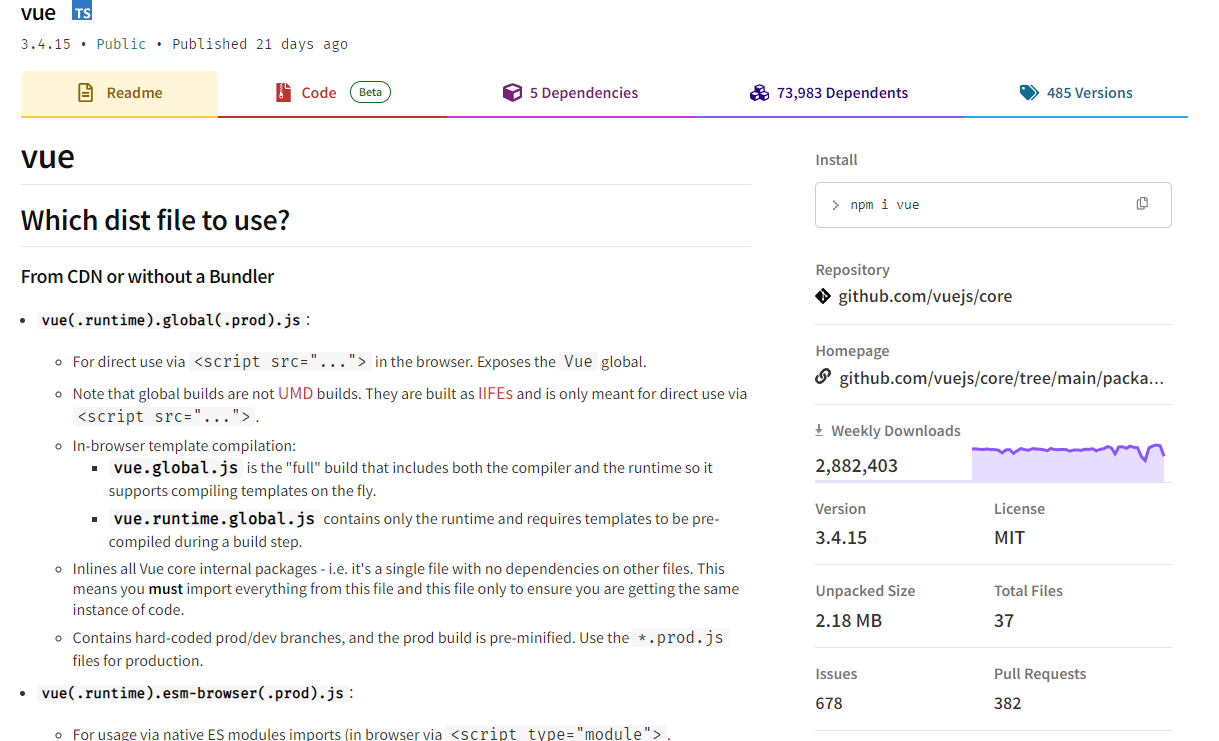1219x741 pixels.
Task: Click the Version 3.4.15 value in sidebar
Action: pos(841,538)
